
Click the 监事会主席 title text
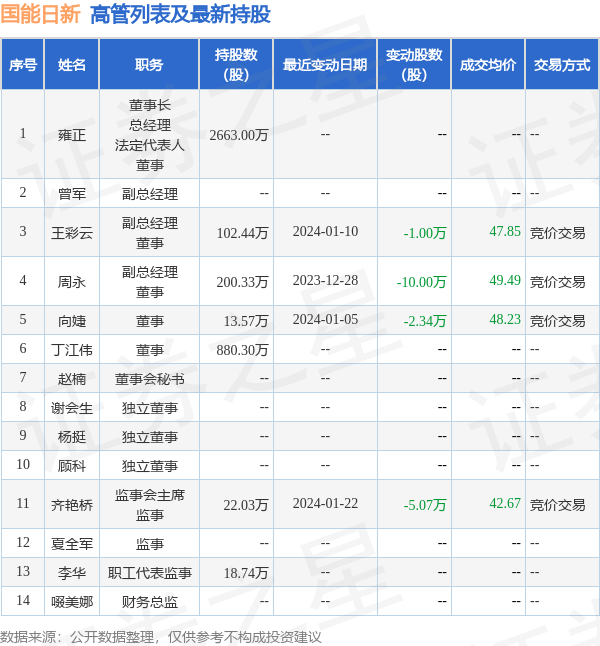(x=150, y=495)
